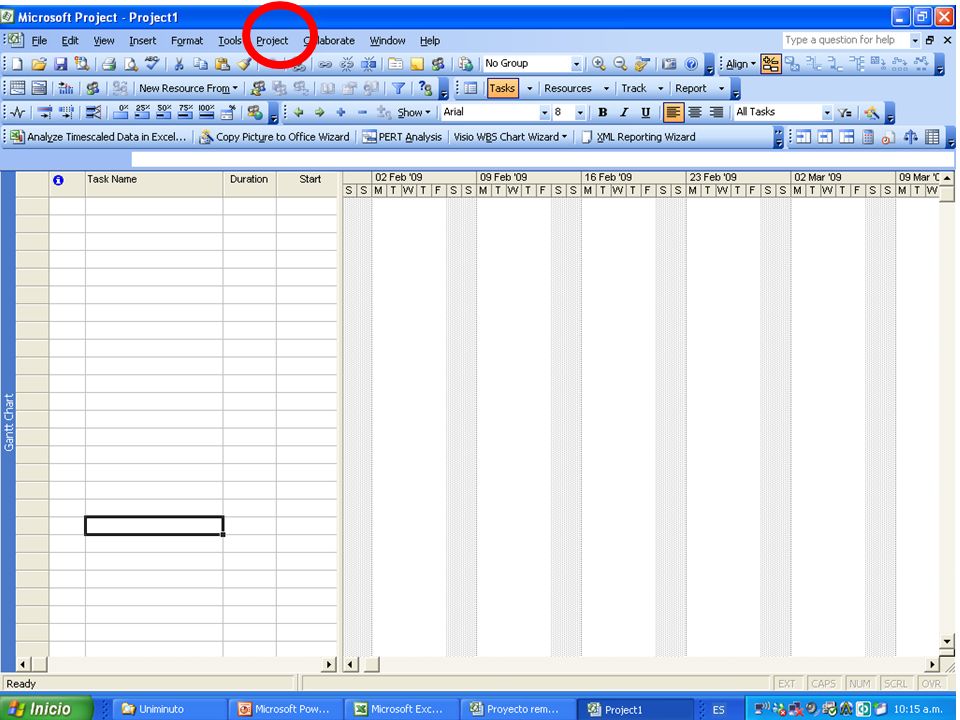Open the yellow Task Notes icon
The image size is (960, 720).
(417, 64)
